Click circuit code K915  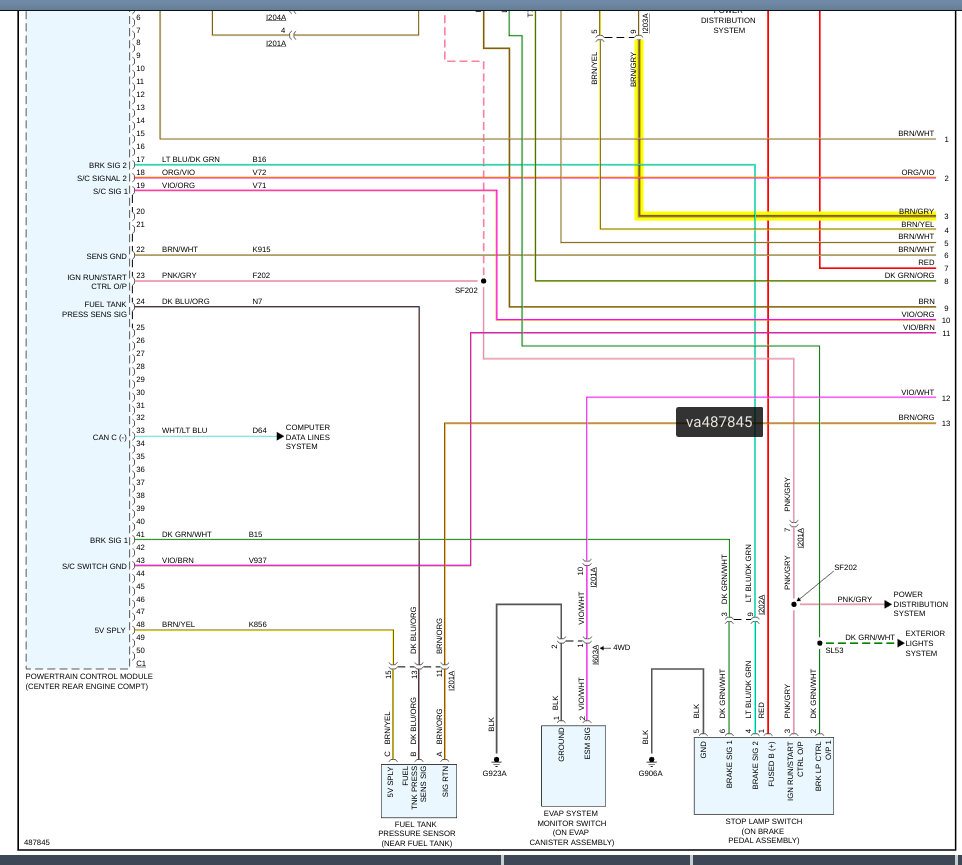tap(261, 249)
